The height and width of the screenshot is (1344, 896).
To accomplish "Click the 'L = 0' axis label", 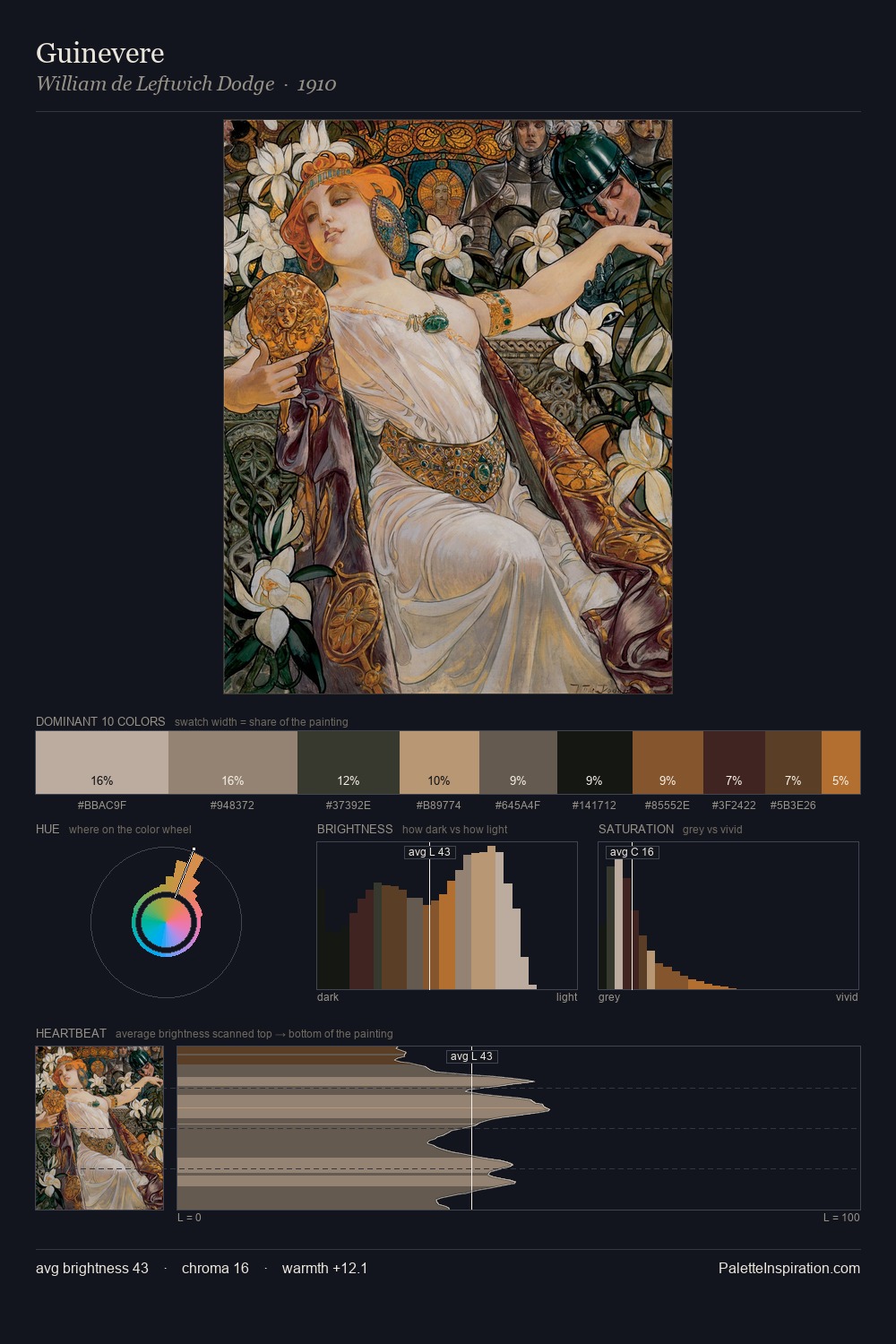I will [x=189, y=1218].
